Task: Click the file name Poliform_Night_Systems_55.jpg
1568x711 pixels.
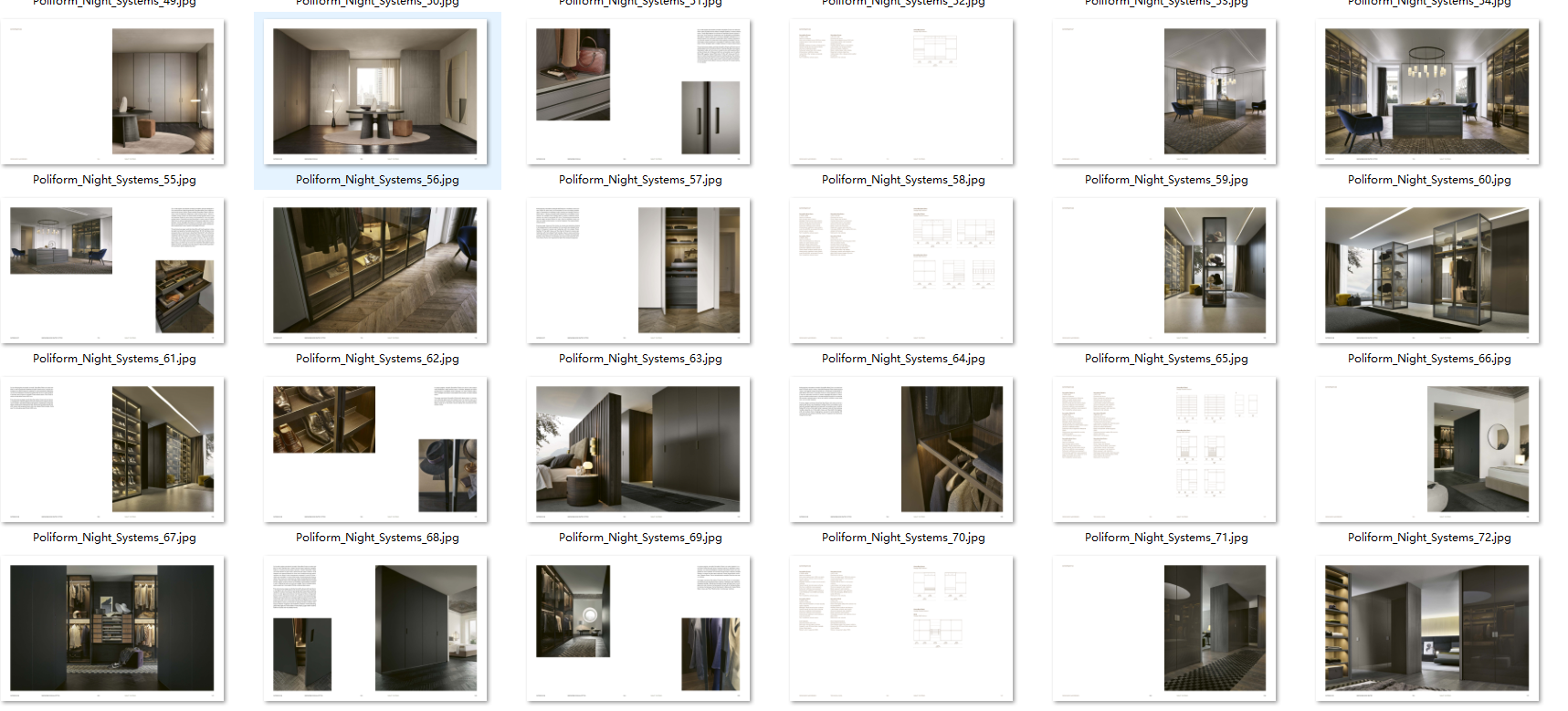Action: 114,180
